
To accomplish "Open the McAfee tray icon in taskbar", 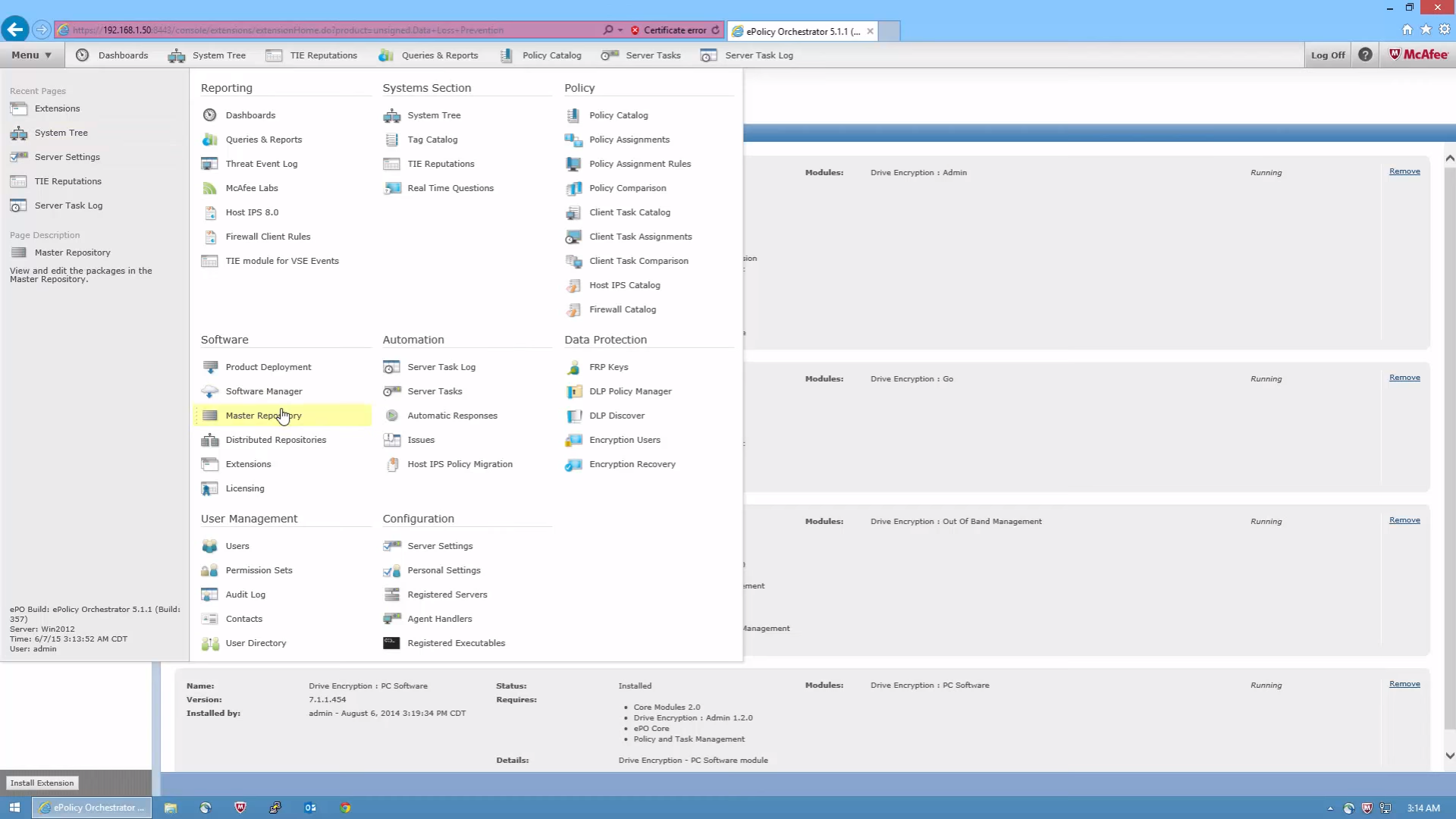I will tap(1367, 808).
